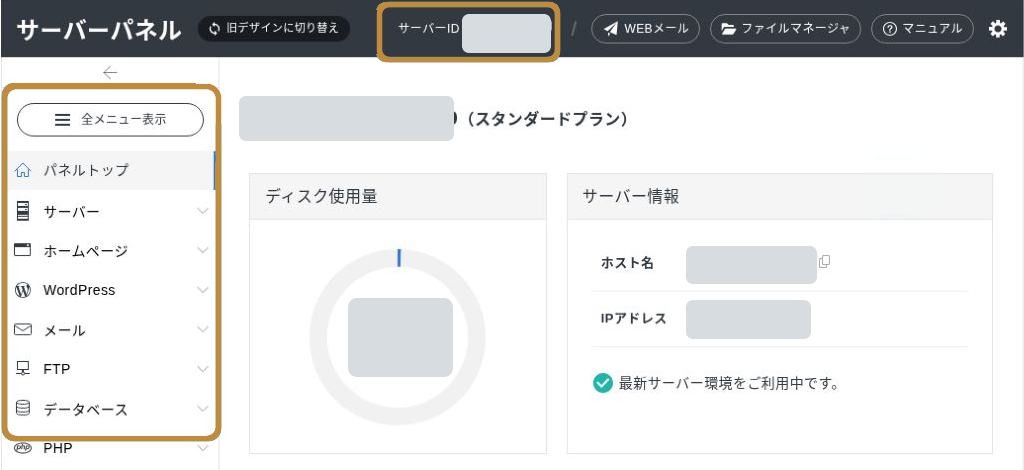Click the サーバーID label in header

(428, 29)
